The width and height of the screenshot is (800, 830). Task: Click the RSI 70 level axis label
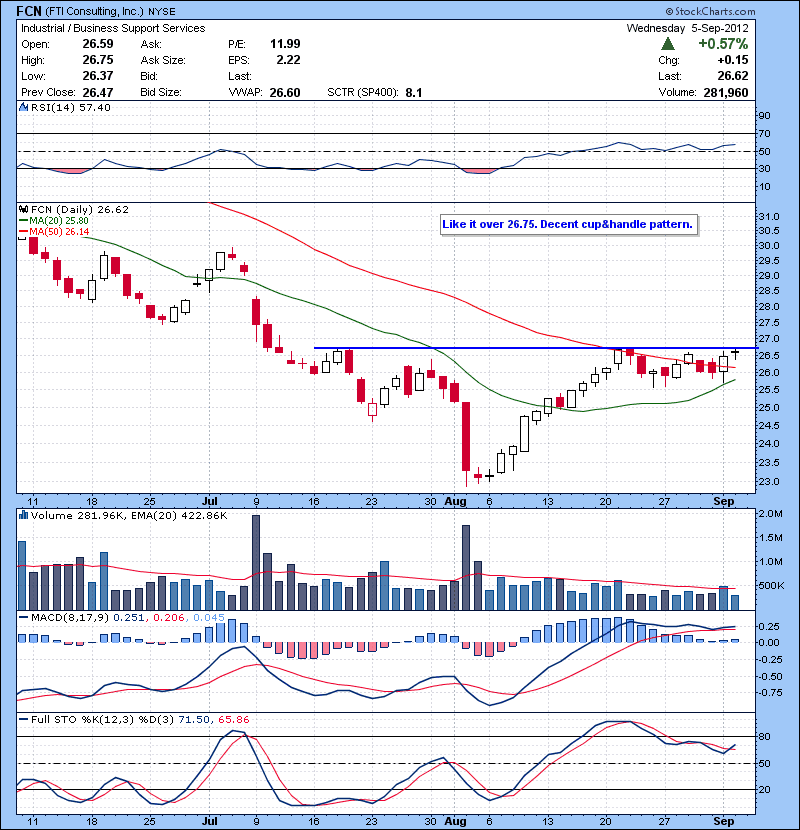(765, 133)
